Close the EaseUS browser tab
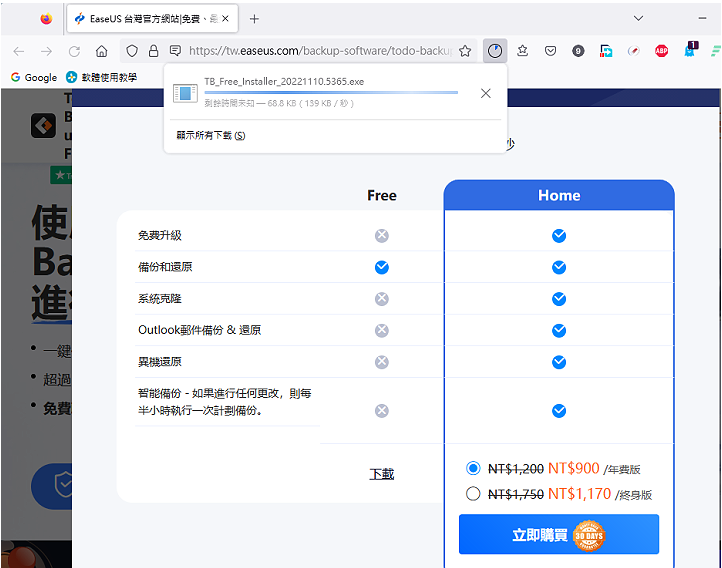Viewport: 722px width, 568px height. click(x=225, y=19)
